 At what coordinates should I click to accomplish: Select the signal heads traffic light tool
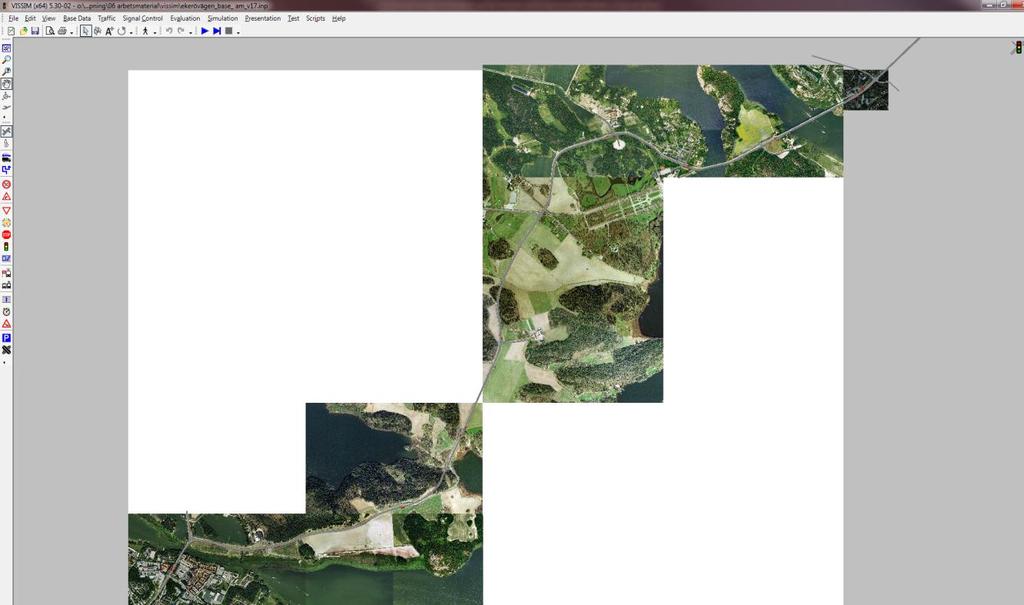tap(7, 247)
